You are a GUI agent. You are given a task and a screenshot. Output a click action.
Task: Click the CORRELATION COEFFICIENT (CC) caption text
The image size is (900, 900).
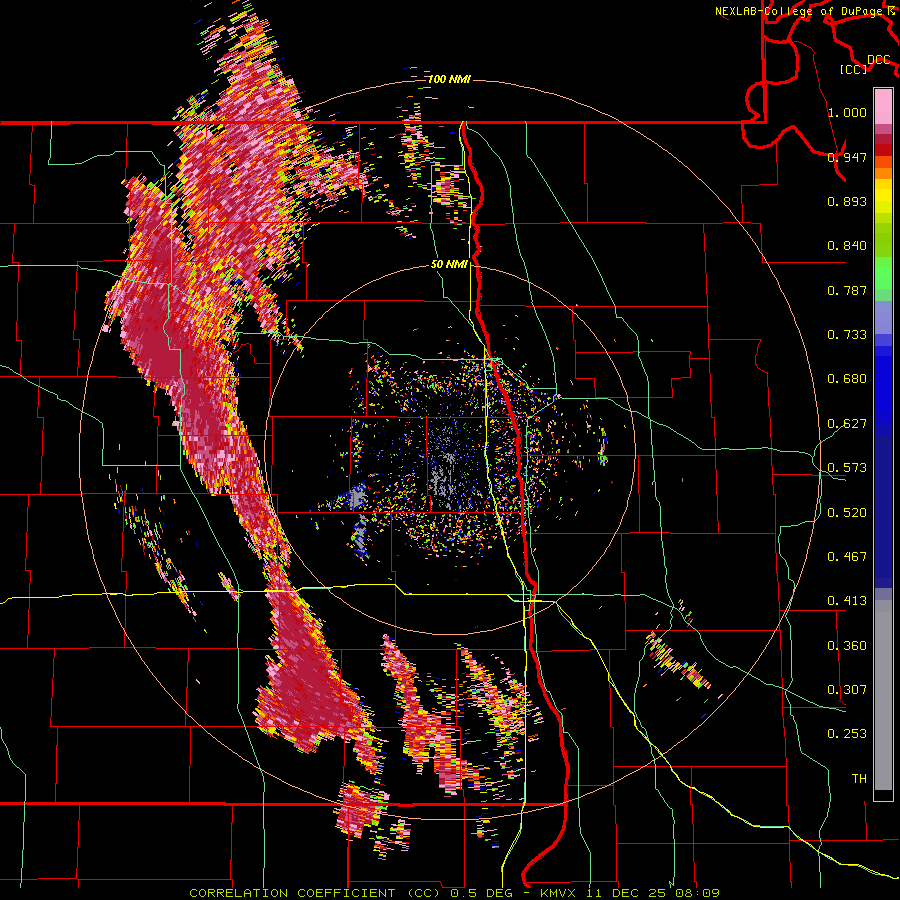coord(315,893)
